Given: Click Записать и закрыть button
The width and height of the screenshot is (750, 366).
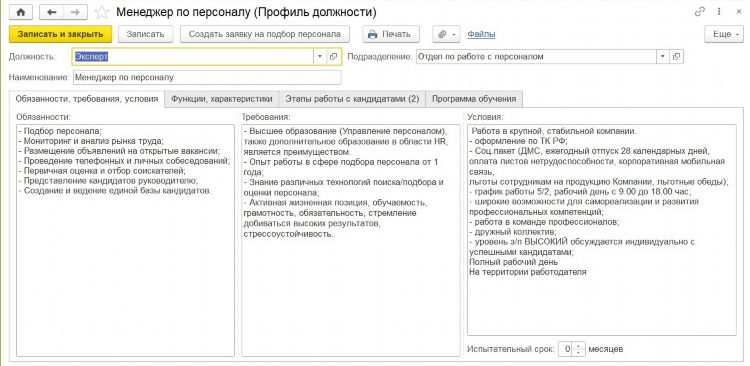Looking at the screenshot, I should [60, 34].
